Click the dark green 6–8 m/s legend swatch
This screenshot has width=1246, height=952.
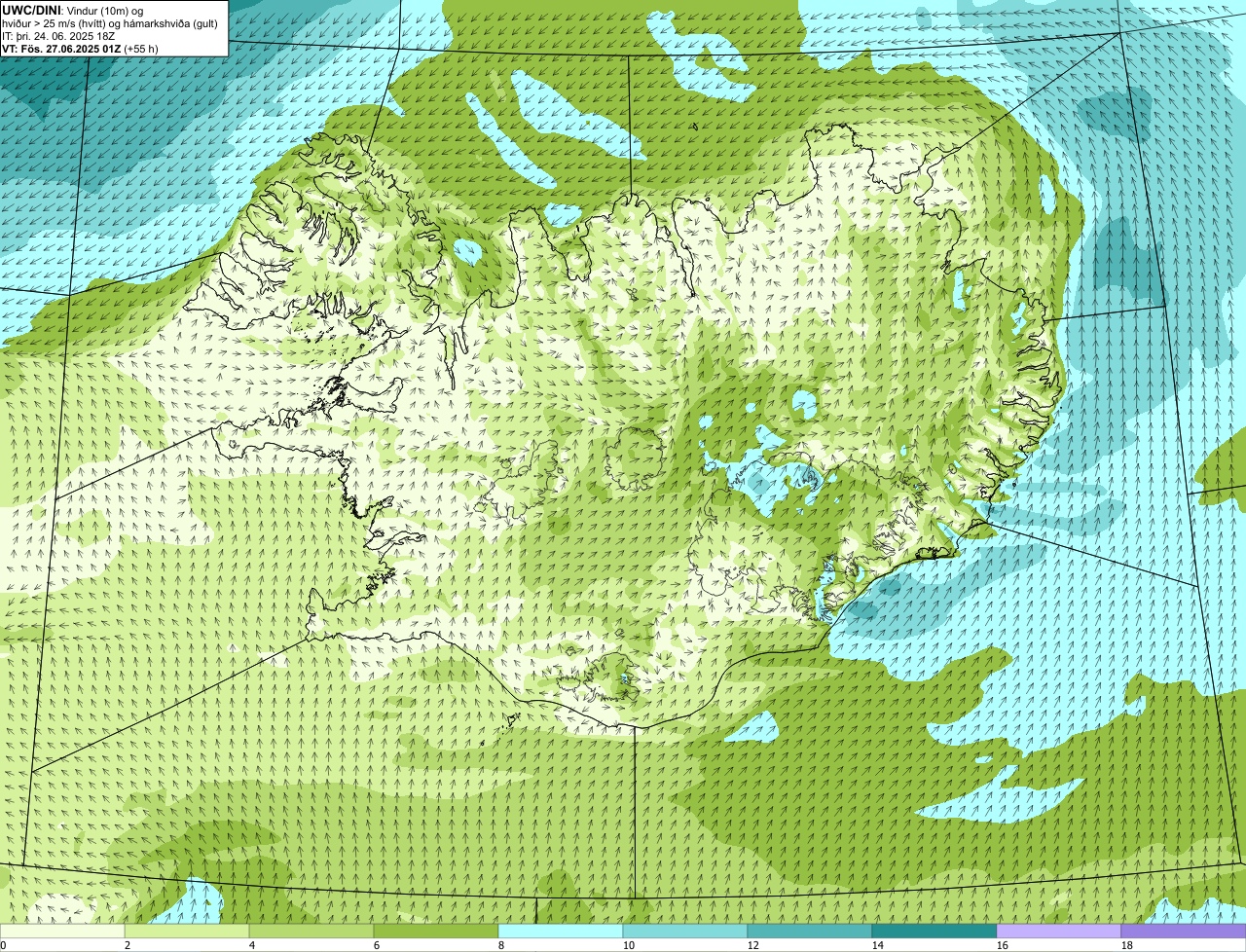(x=436, y=932)
